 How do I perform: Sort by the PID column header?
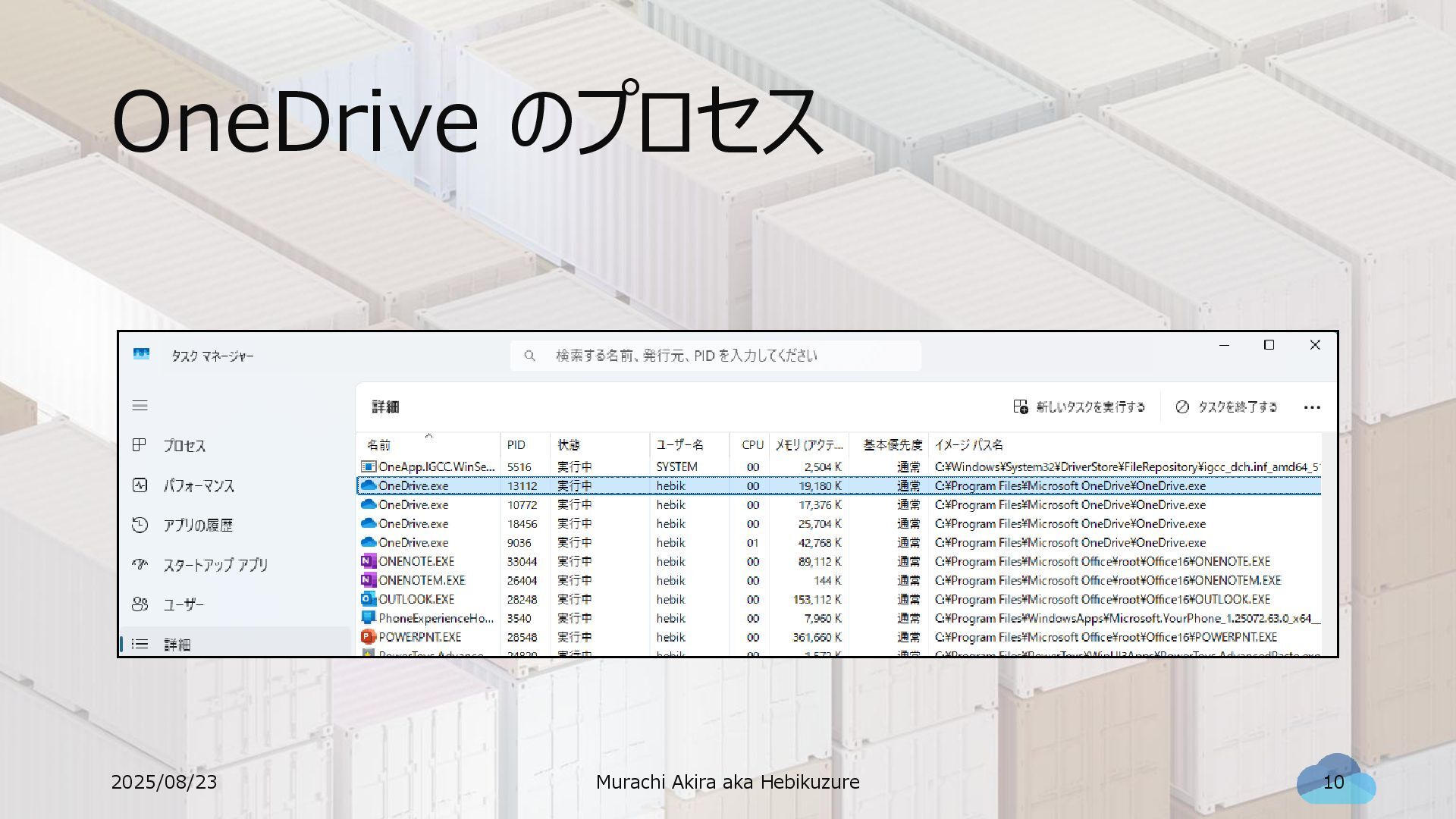click(525, 444)
